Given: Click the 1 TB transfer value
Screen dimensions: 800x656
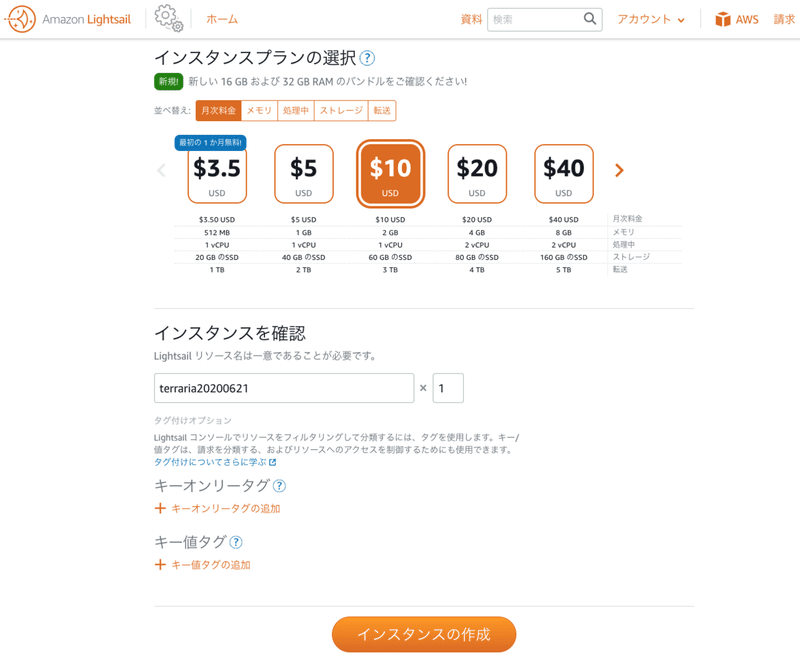Looking at the screenshot, I should pos(217,270).
